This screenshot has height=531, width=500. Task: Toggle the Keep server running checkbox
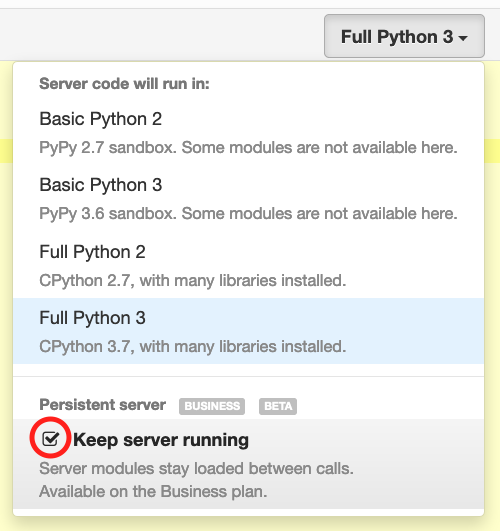(50, 439)
